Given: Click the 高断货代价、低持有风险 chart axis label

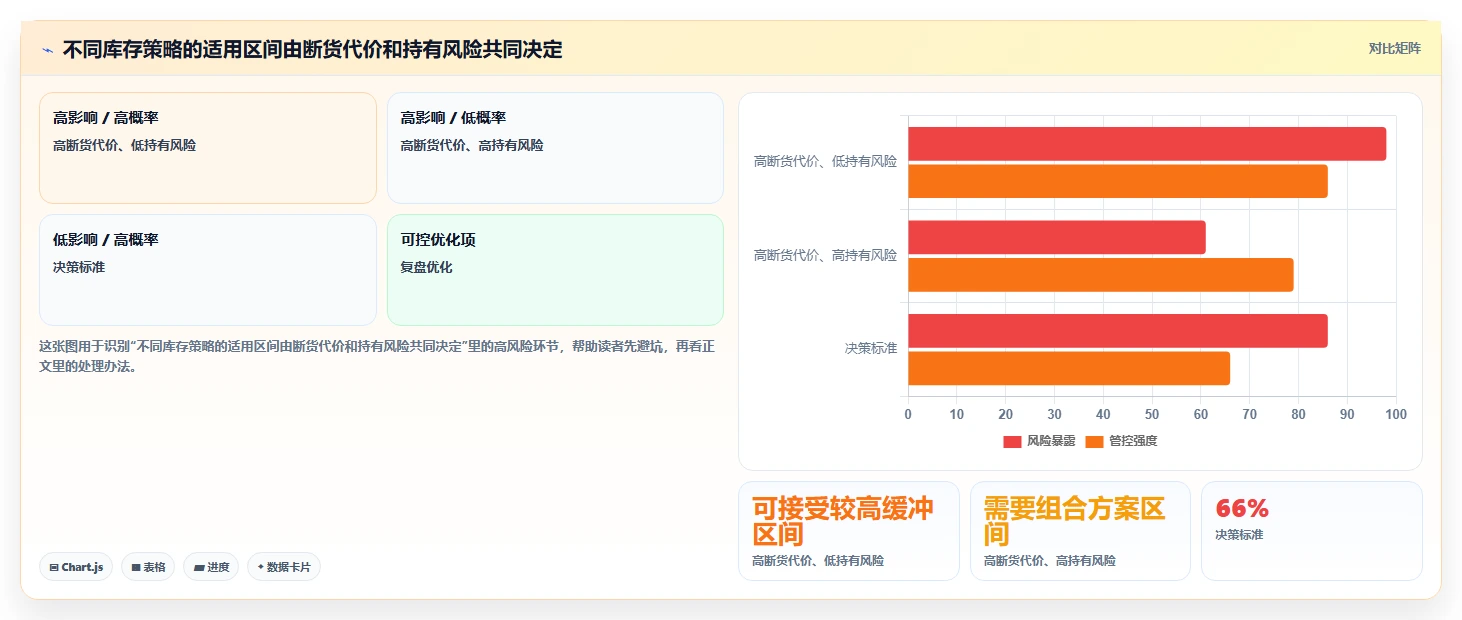Looking at the screenshot, I should click(x=825, y=162).
